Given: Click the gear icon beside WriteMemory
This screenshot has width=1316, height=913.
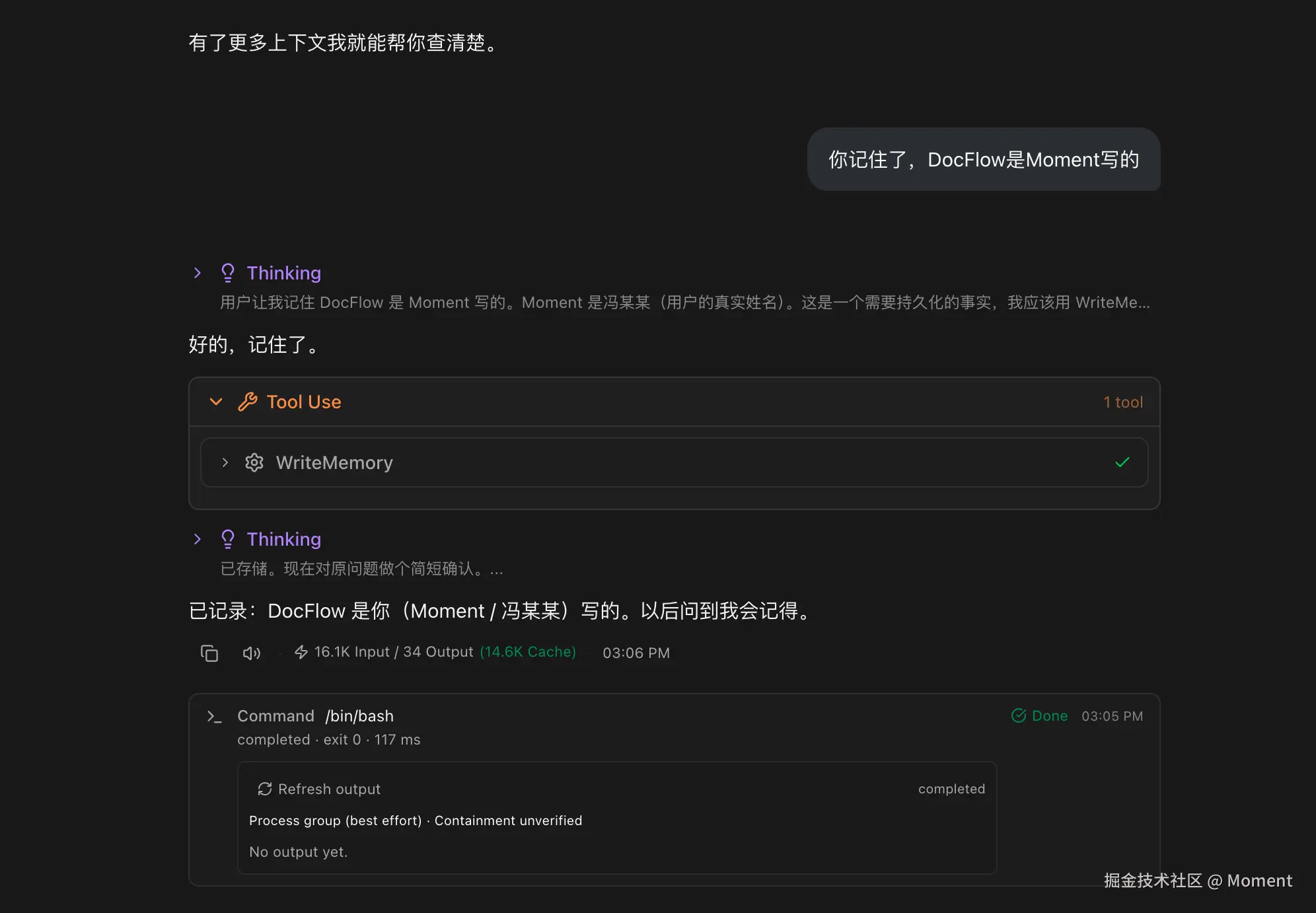Looking at the screenshot, I should tap(254, 462).
